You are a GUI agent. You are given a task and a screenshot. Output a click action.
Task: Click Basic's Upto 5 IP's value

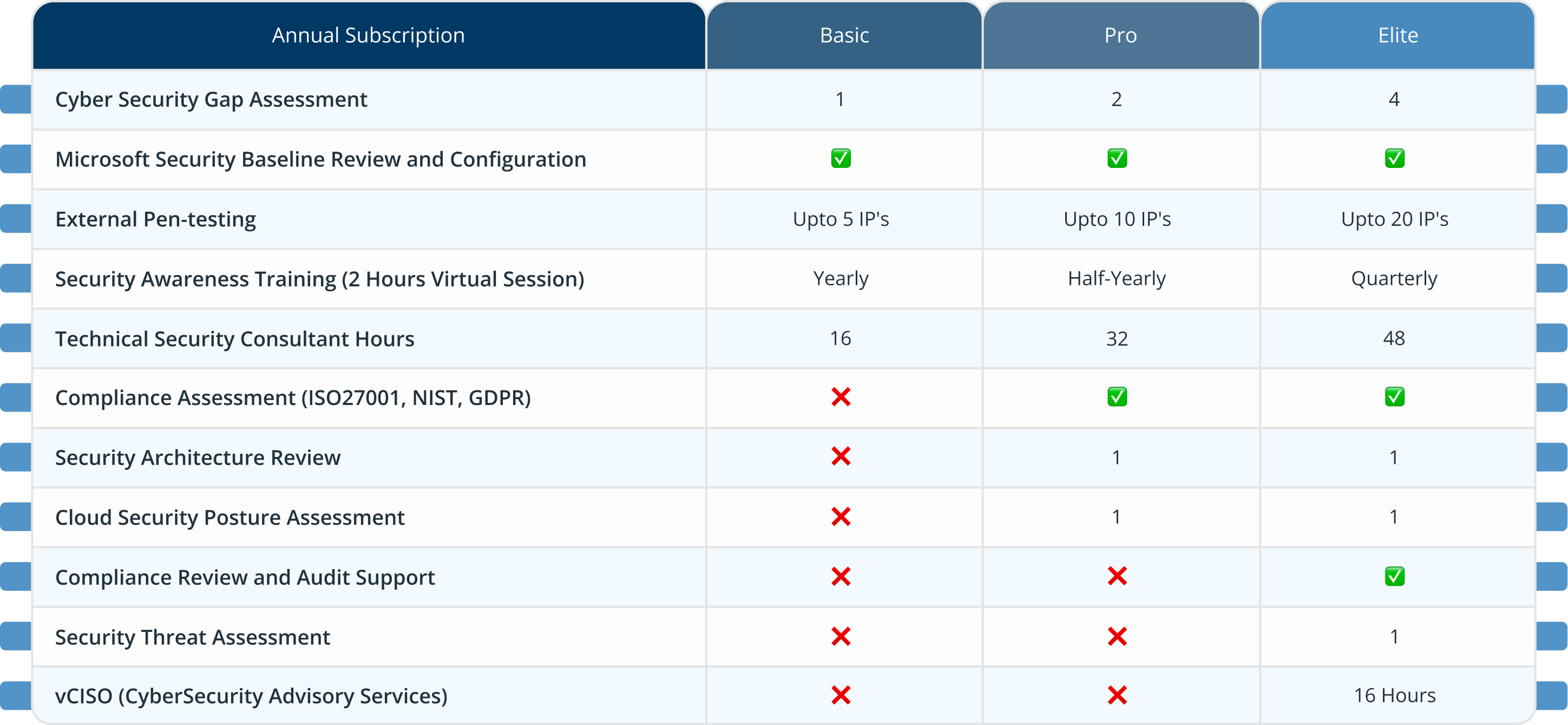(x=841, y=219)
